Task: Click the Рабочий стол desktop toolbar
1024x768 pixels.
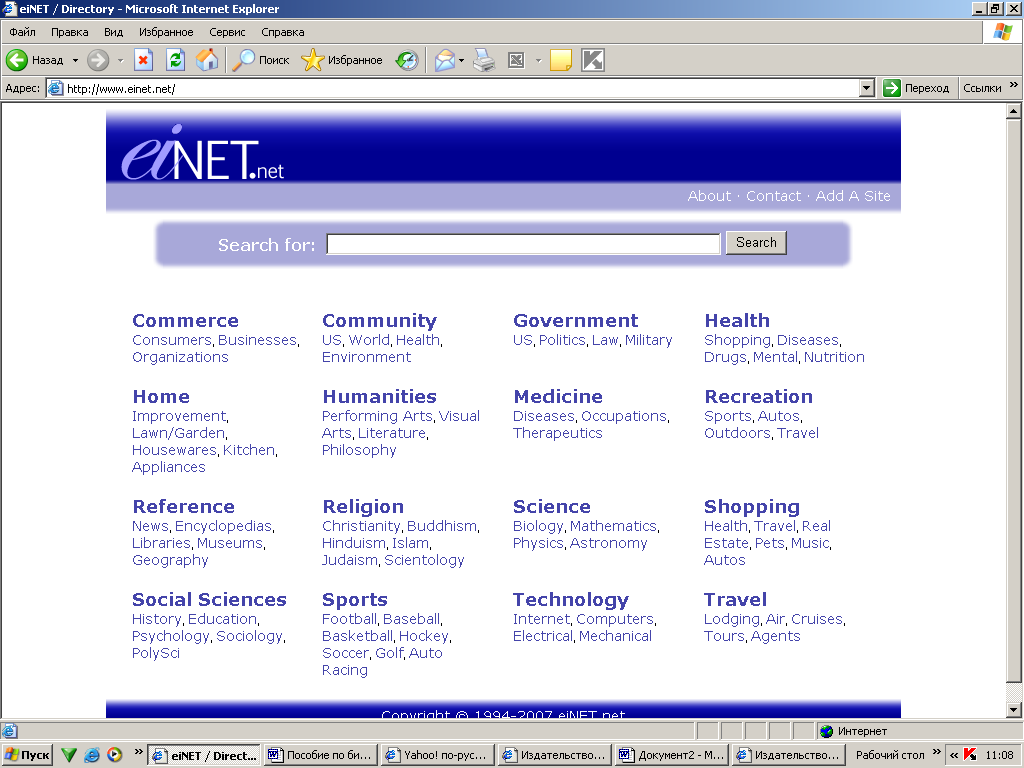Action: tap(889, 755)
